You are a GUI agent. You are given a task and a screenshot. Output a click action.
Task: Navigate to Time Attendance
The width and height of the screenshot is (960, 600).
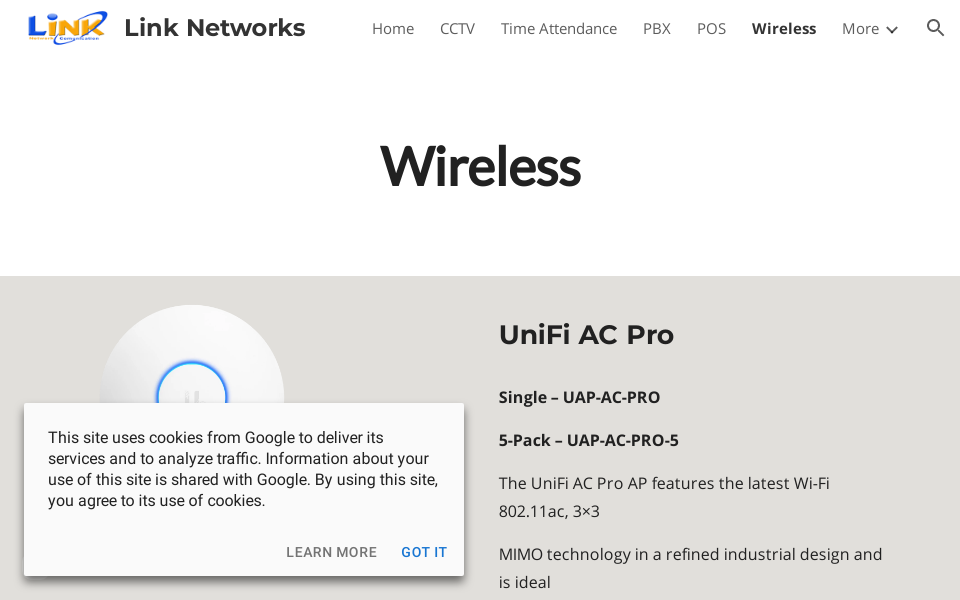[x=558, y=29]
